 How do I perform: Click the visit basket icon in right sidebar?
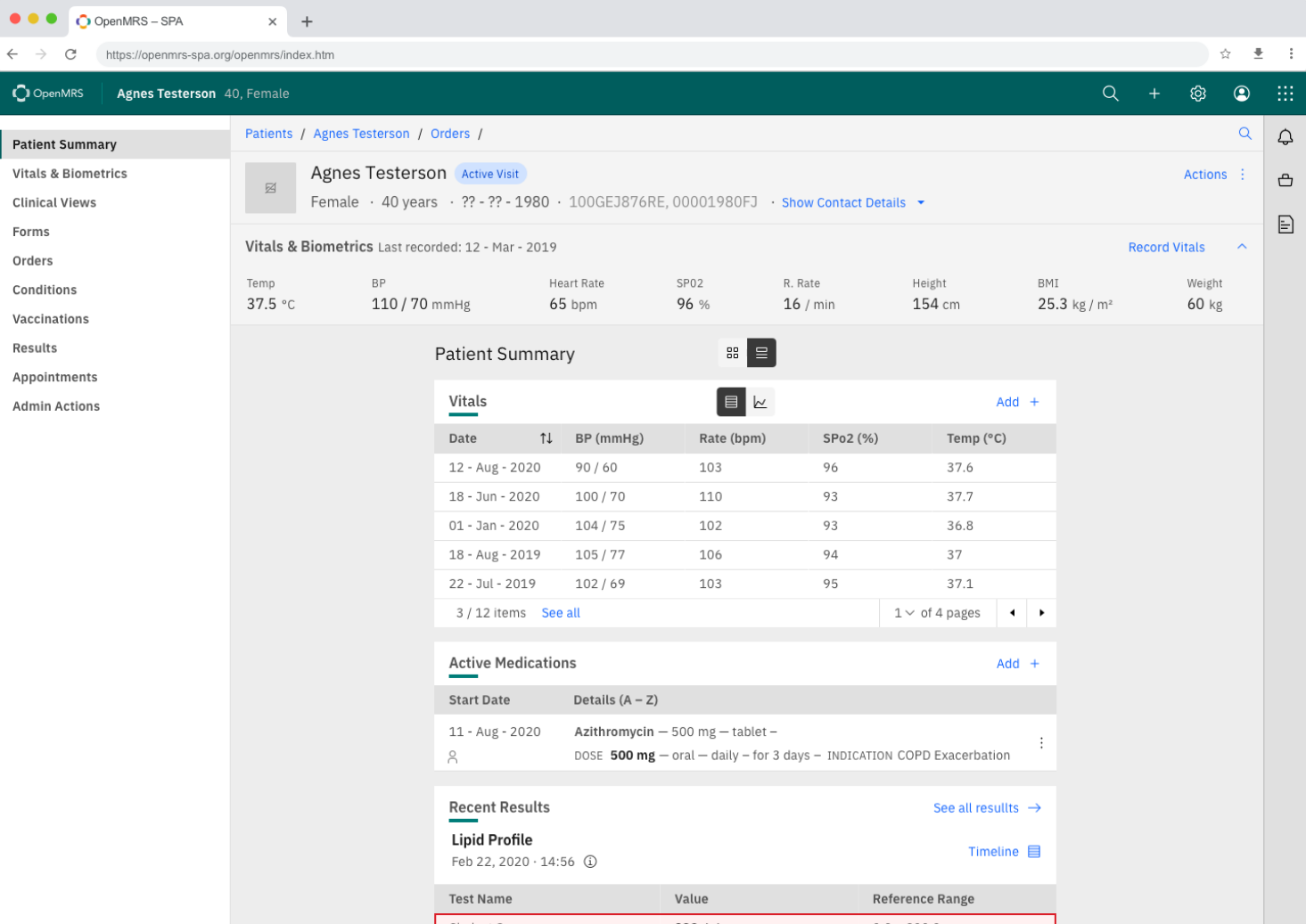click(1285, 180)
